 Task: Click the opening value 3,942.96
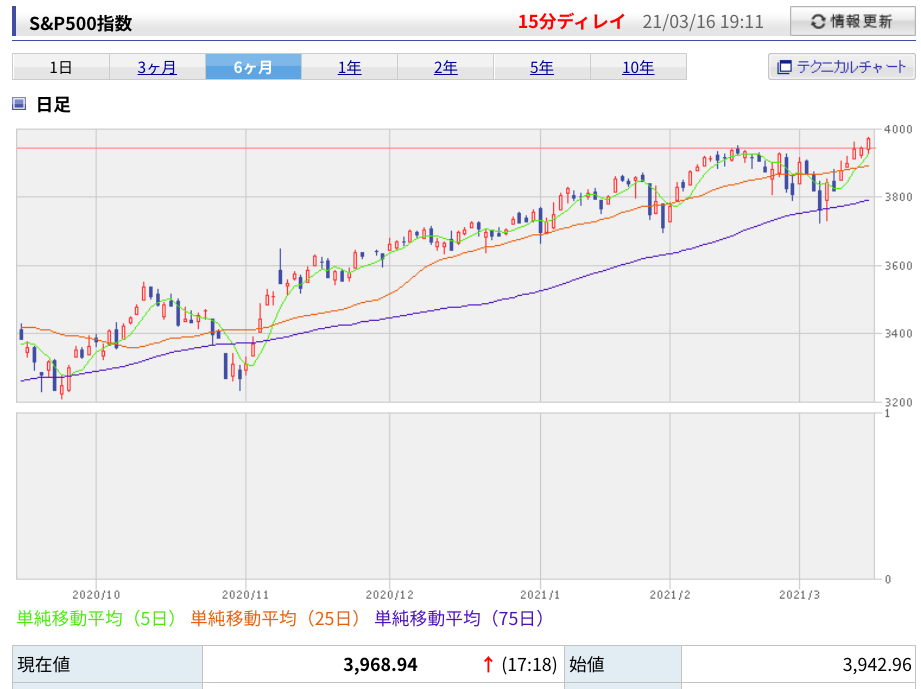coord(877,664)
